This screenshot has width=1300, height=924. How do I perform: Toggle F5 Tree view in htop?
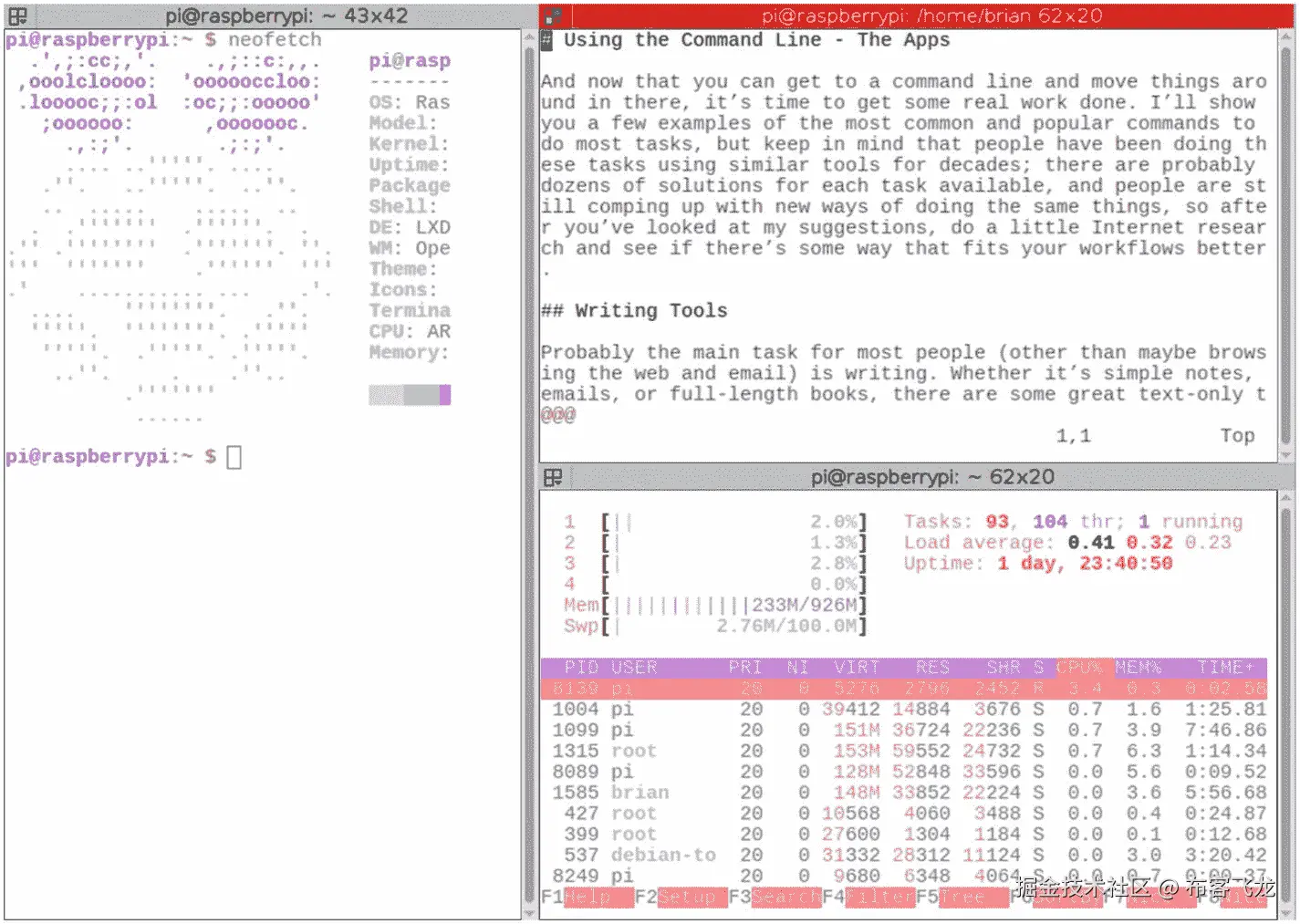(962, 897)
